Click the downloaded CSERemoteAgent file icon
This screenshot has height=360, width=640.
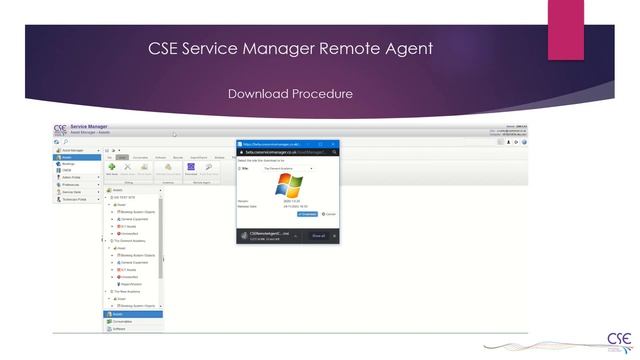244,236
